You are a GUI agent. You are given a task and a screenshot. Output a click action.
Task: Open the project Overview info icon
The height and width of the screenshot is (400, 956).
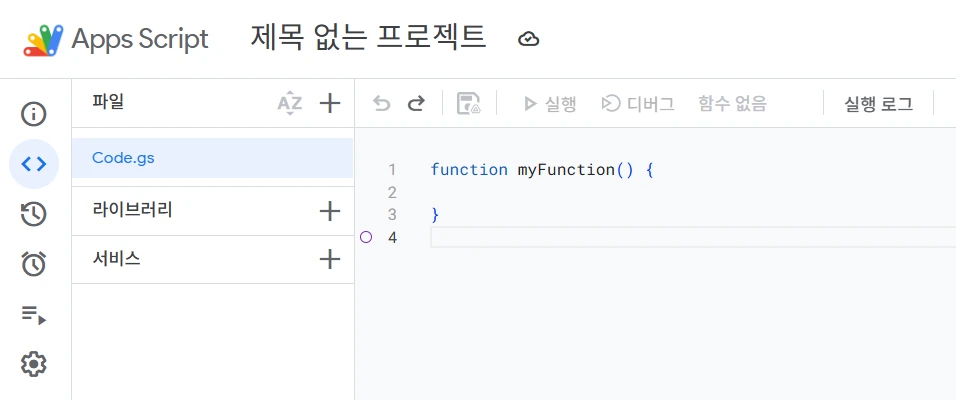[x=34, y=114]
